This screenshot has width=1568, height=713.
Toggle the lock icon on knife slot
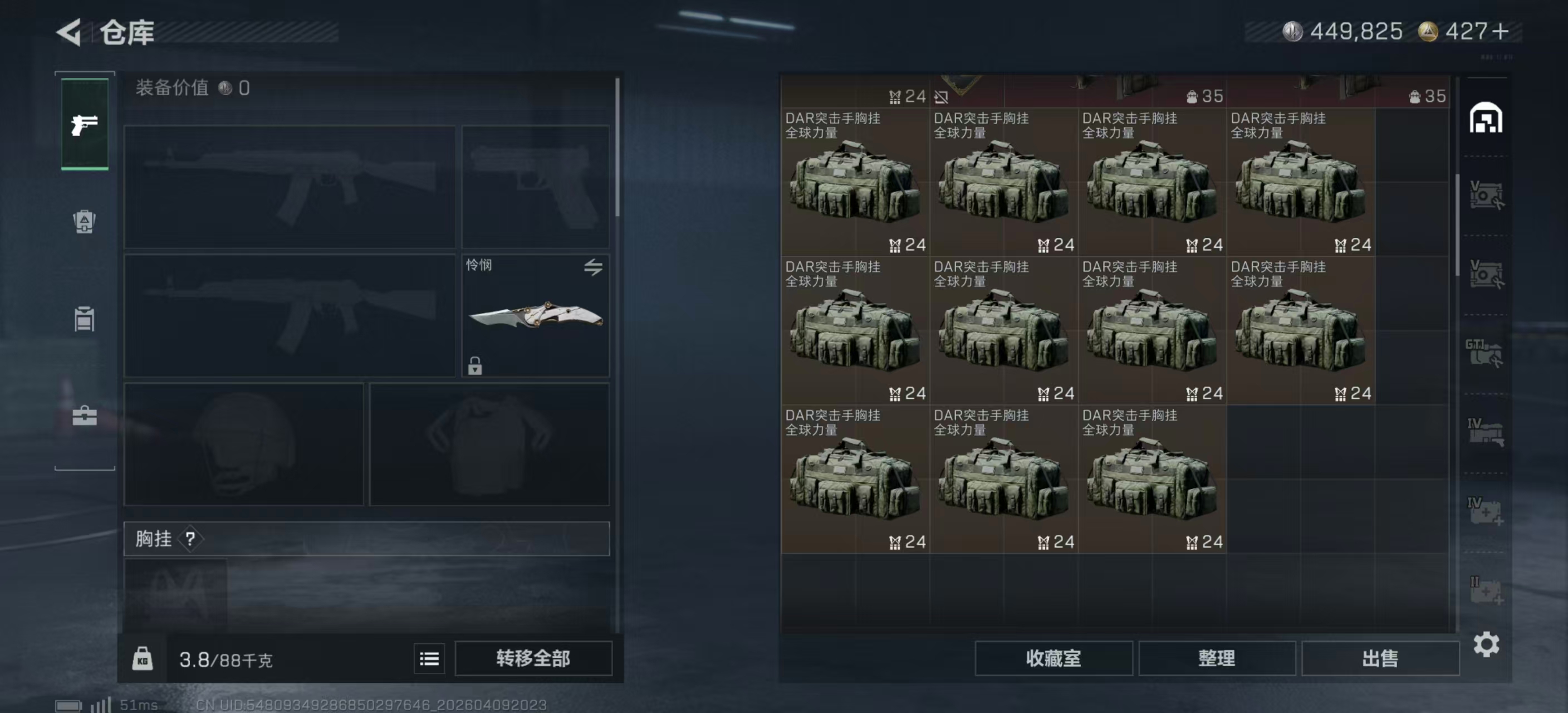(475, 365)
